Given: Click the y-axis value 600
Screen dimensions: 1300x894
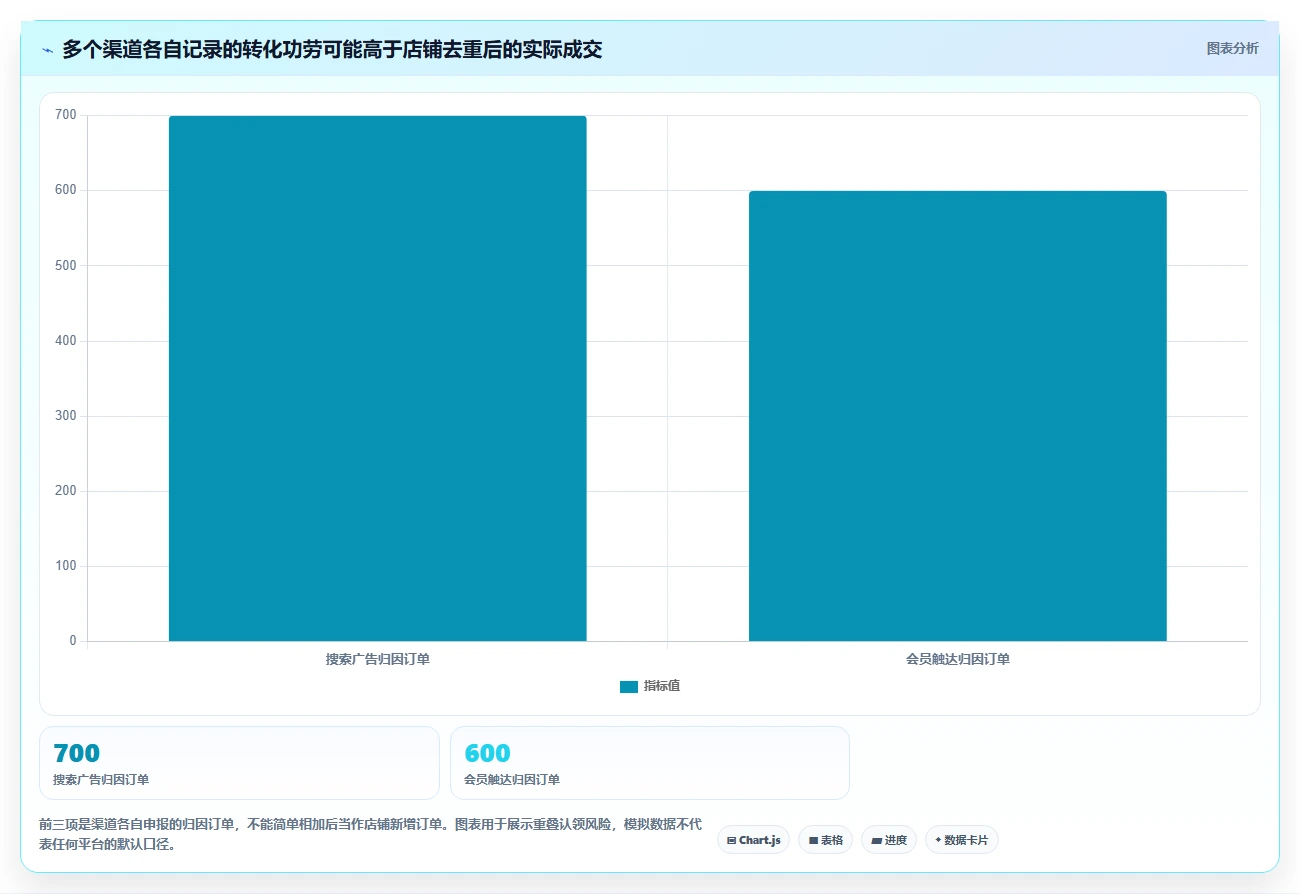Looking at the screenshot, I should click(66, 190).
